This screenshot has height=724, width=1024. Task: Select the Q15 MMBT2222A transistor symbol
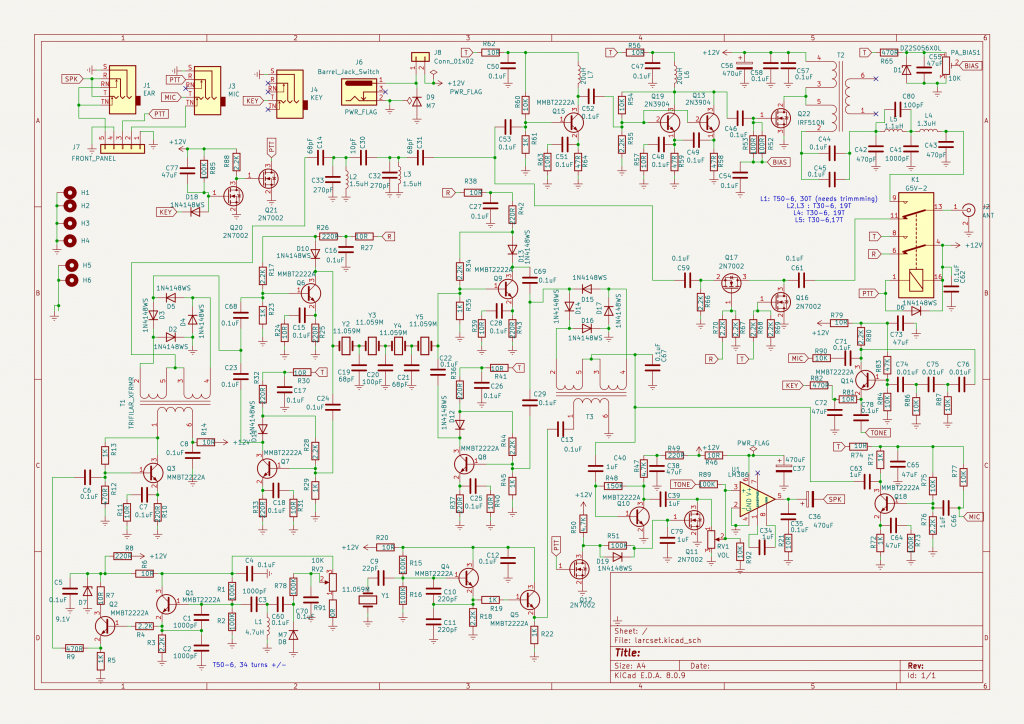point(573,122)
